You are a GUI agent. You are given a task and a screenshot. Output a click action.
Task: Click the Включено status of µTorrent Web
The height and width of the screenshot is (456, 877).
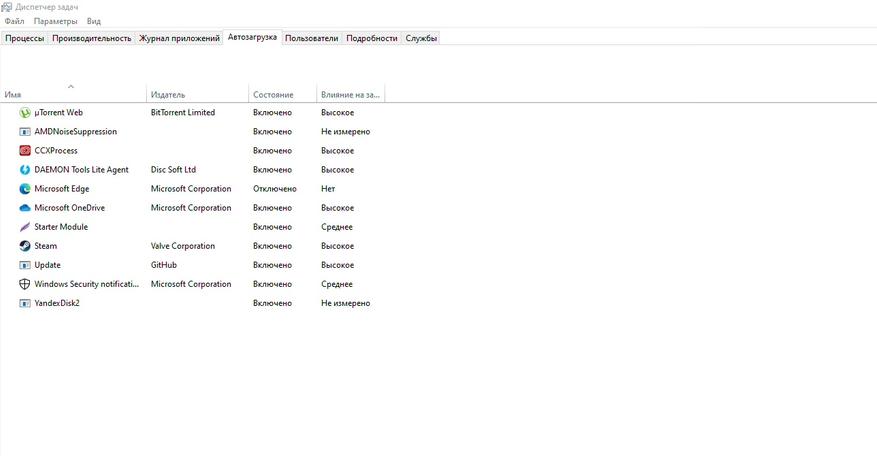pos(272,112)
